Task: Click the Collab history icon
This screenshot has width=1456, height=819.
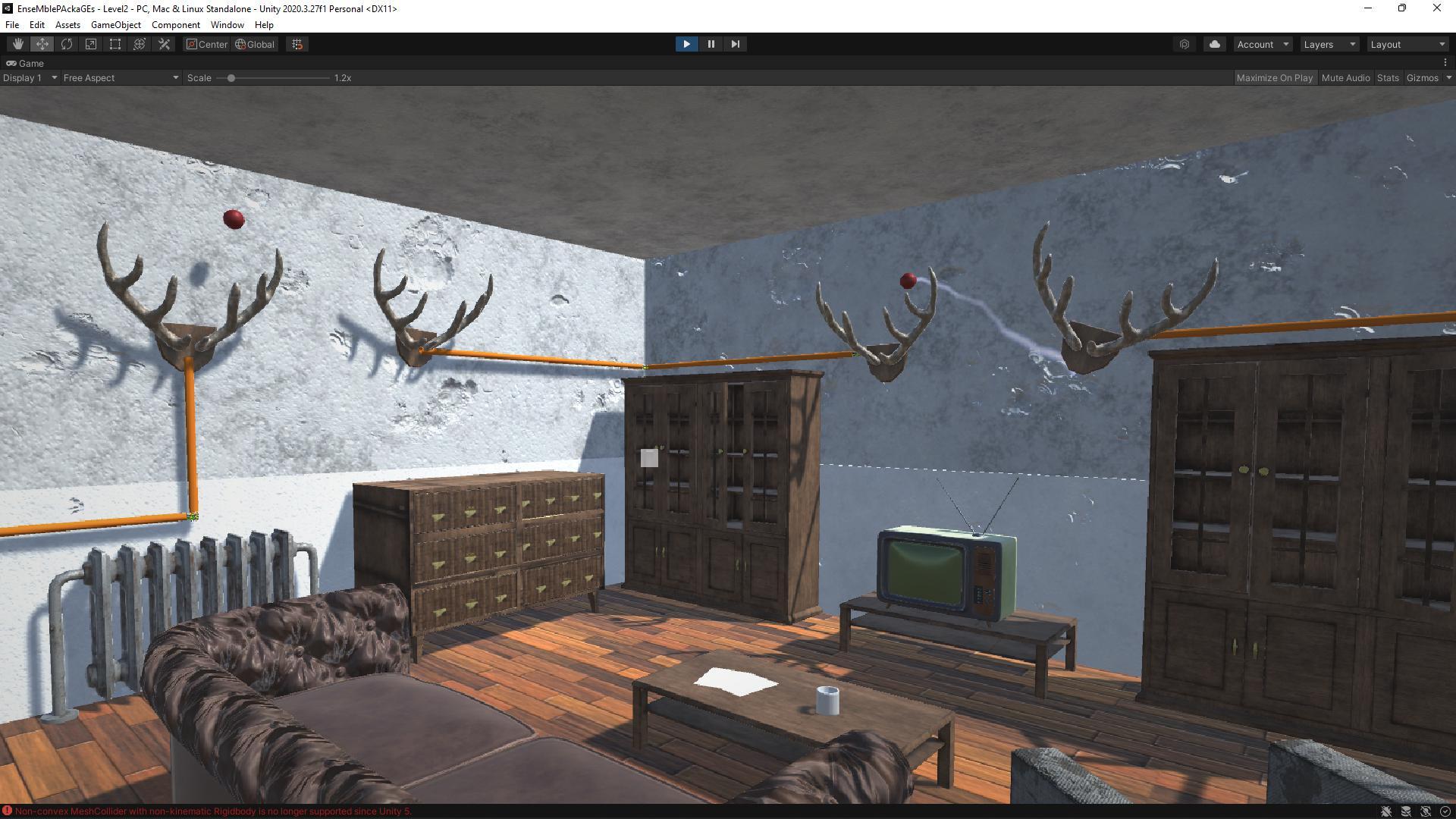Action: click(x=1185, y=44)
